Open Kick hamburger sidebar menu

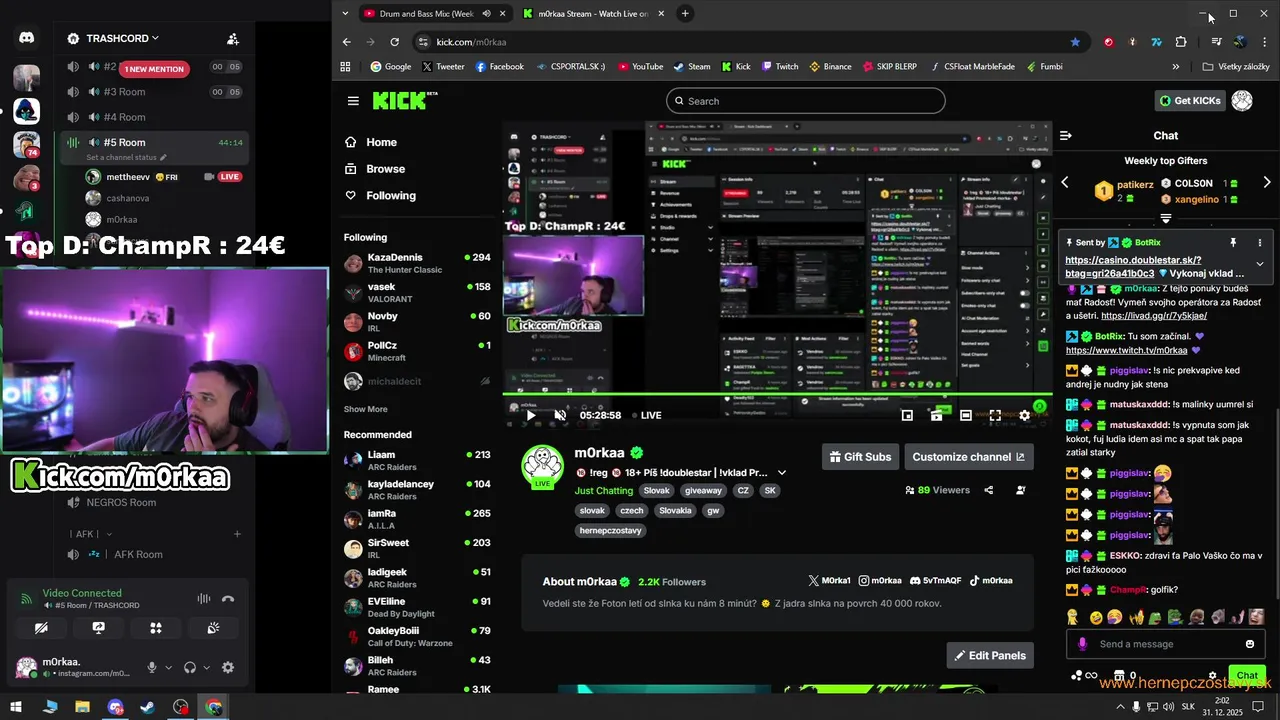[353, 101]
